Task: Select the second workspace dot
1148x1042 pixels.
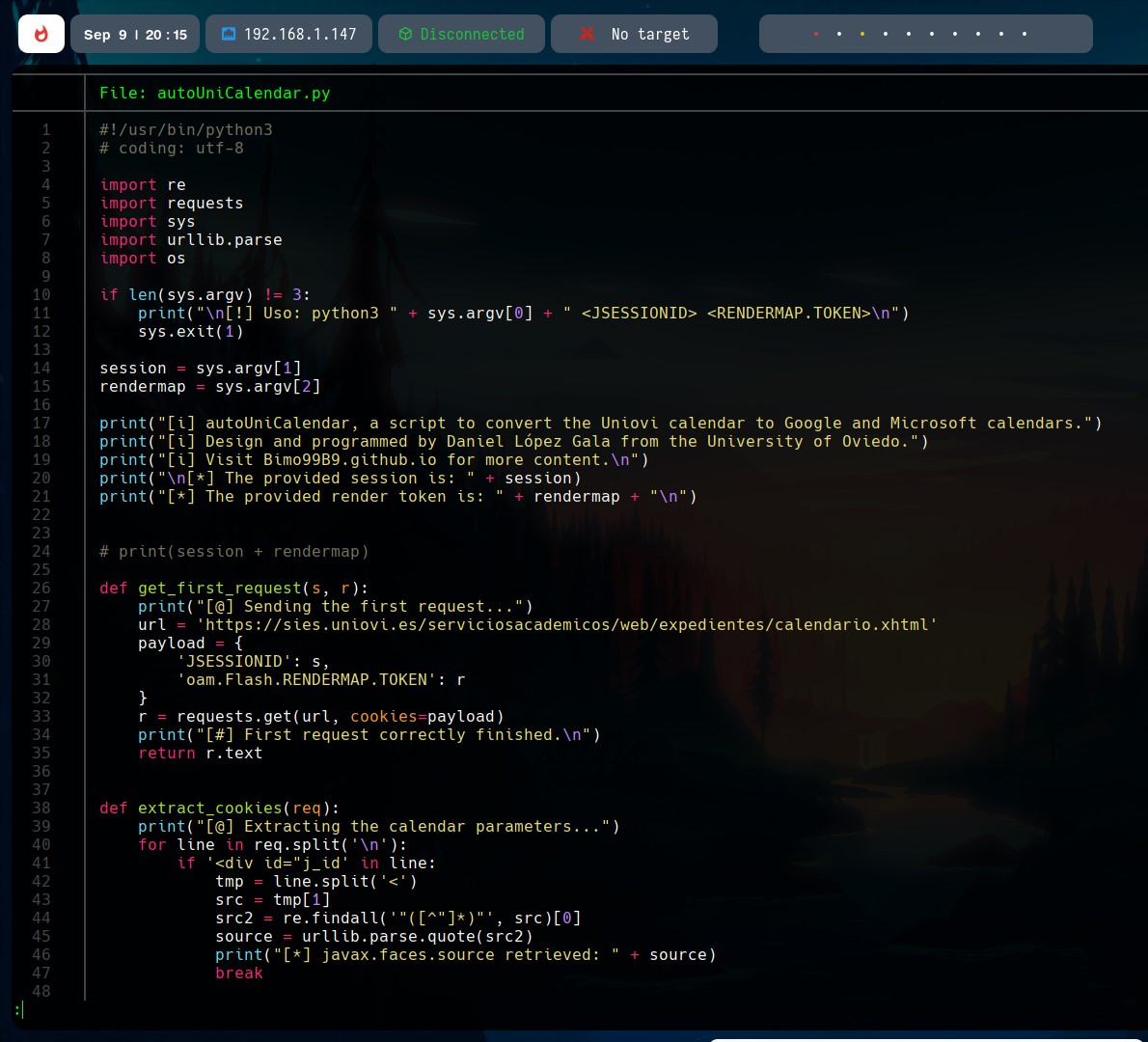Action: (839, 34)
